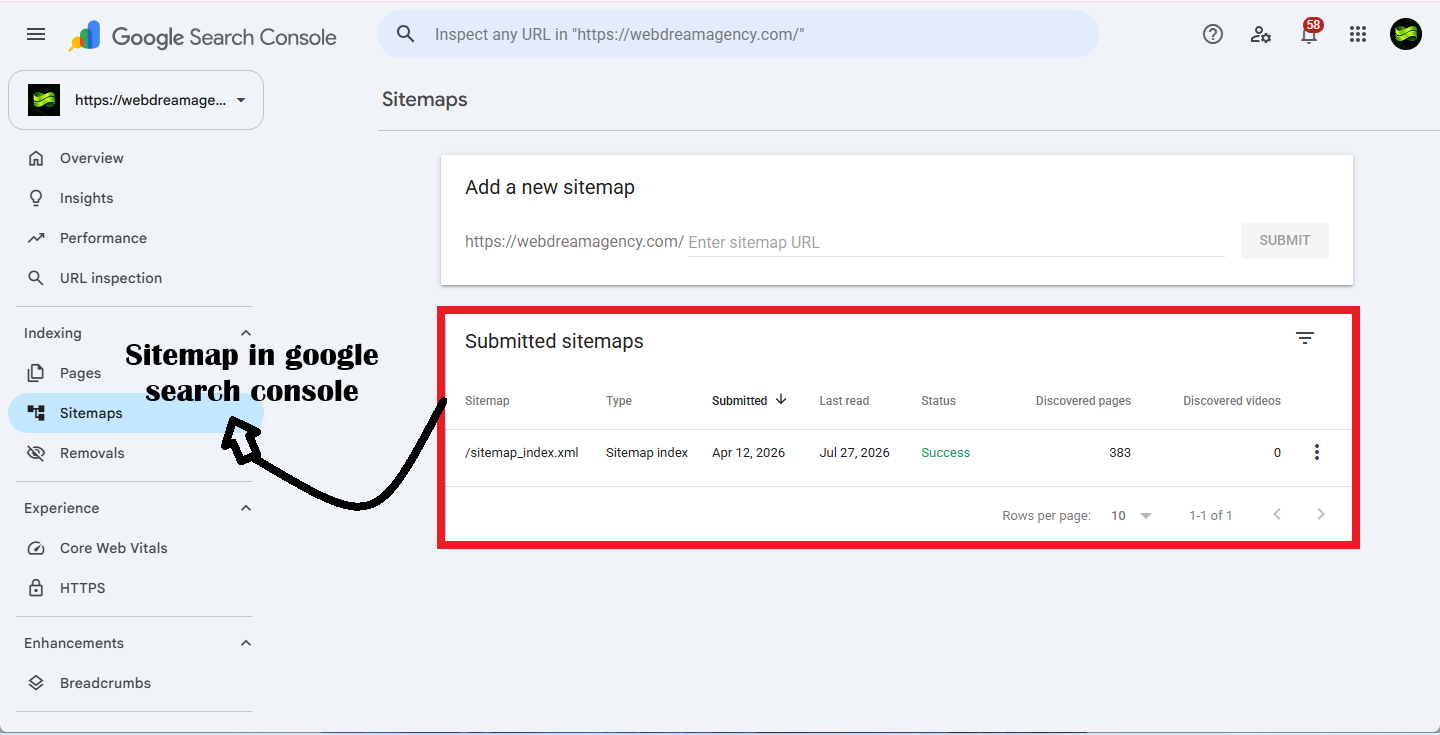Click the property favicon in selector
The height and width of the screenshot is (735, 1440).
tap(44, 100)
